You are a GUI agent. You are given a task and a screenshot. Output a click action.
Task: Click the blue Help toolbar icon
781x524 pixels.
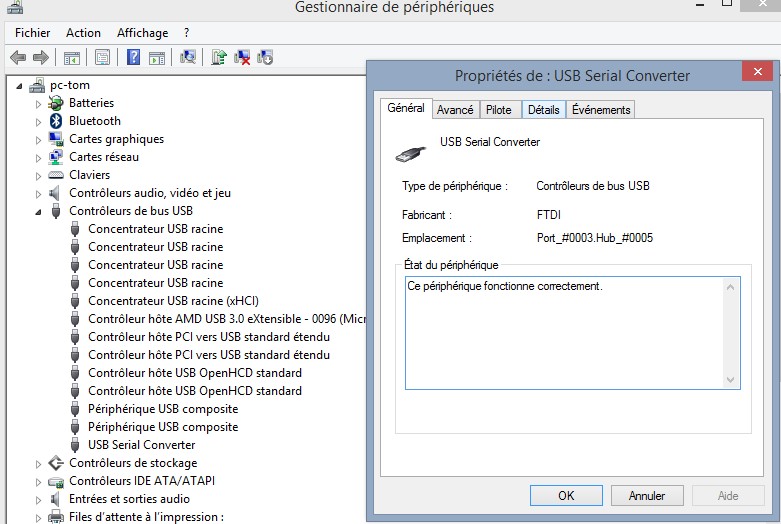tap(133, 57)
